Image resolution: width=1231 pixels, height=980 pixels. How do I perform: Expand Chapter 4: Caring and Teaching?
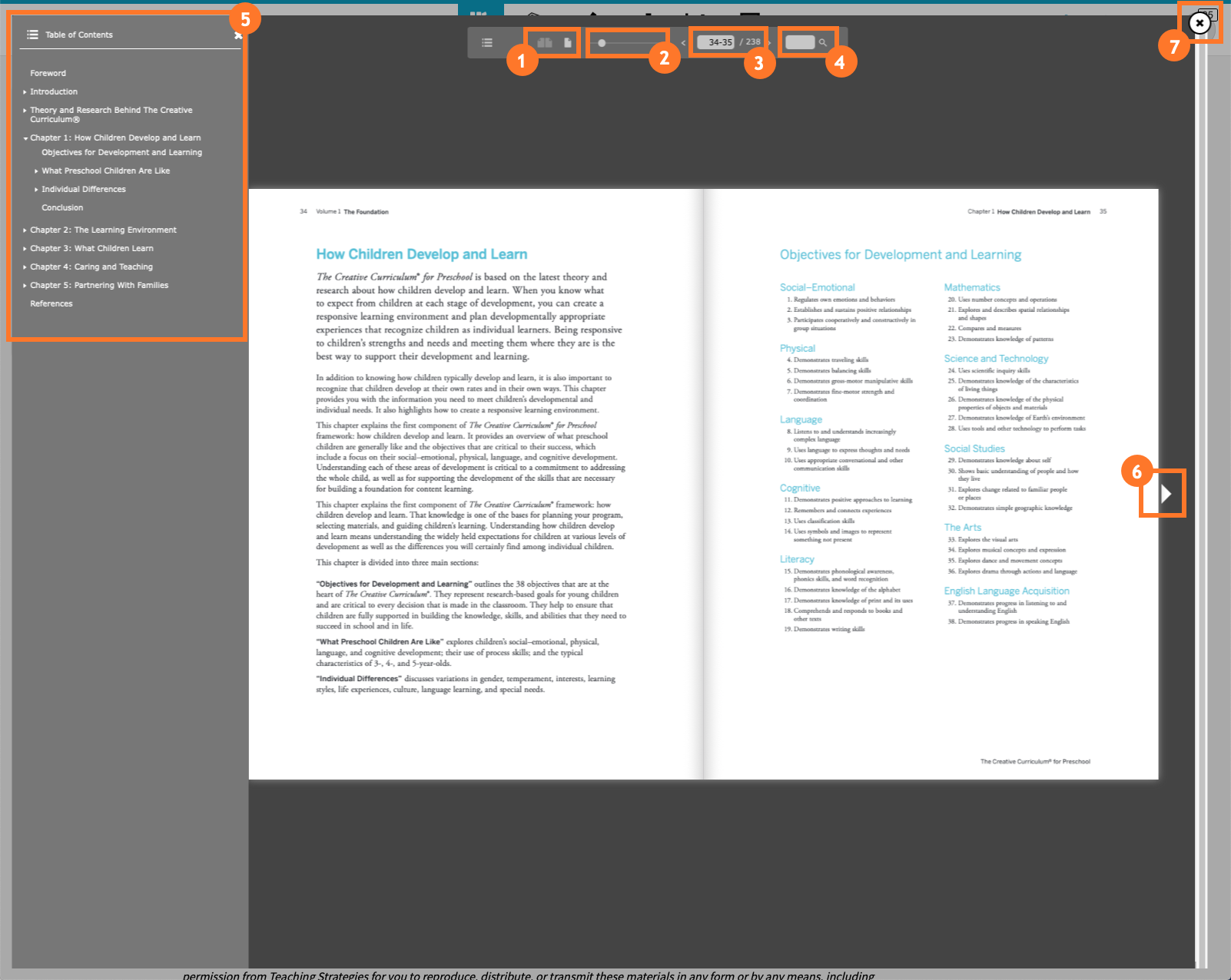(25, 267)
